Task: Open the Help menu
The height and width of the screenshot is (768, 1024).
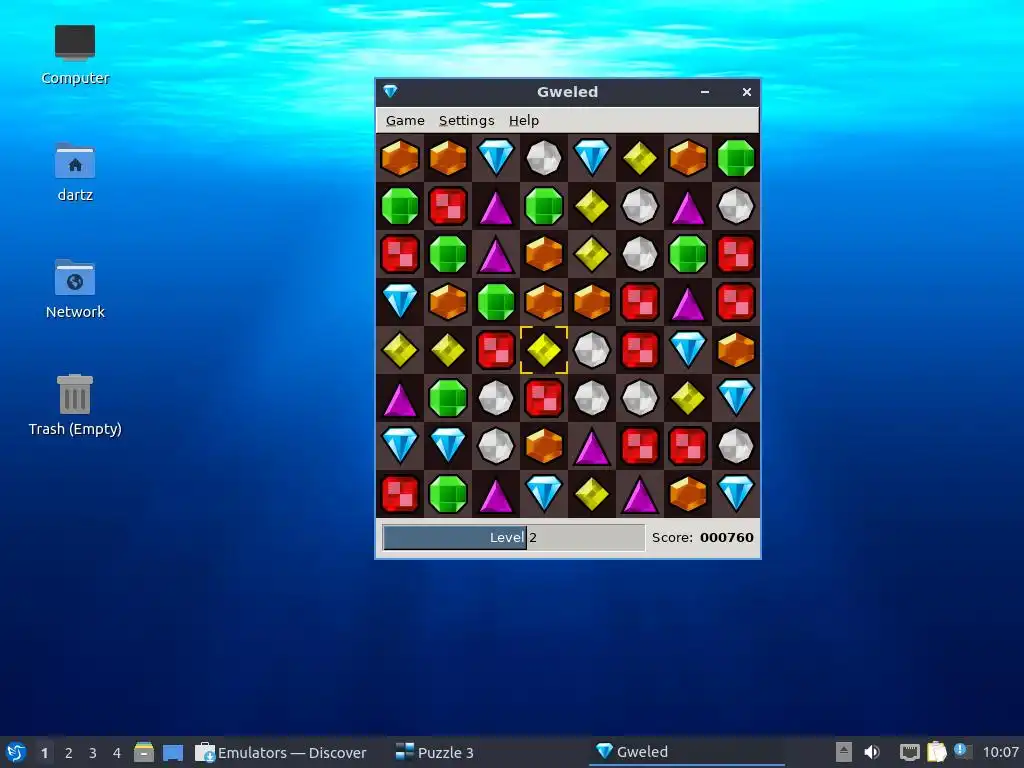Action: pyautogui.click(x=524, y=120)
